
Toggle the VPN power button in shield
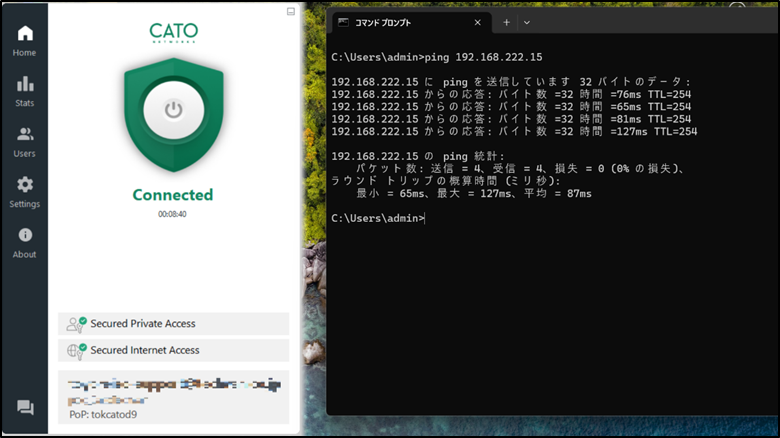pos(174,110)
